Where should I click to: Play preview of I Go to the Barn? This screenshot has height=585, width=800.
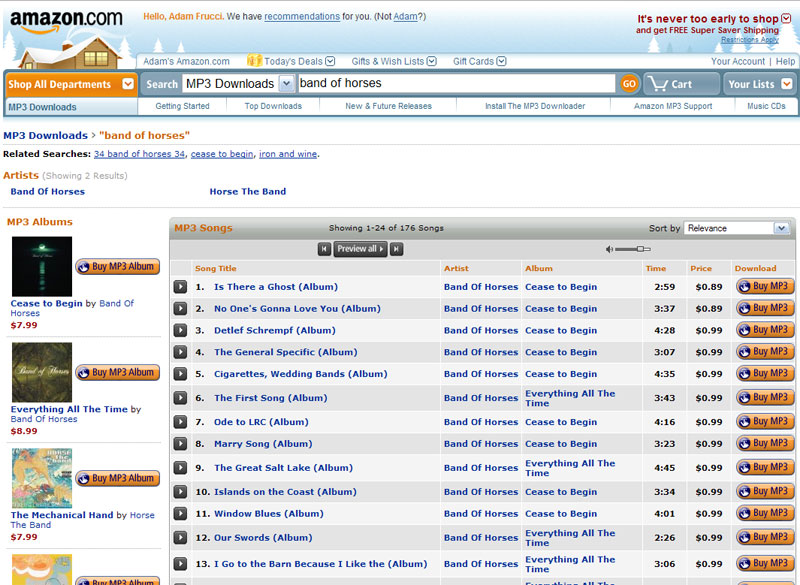coord(180,564)
